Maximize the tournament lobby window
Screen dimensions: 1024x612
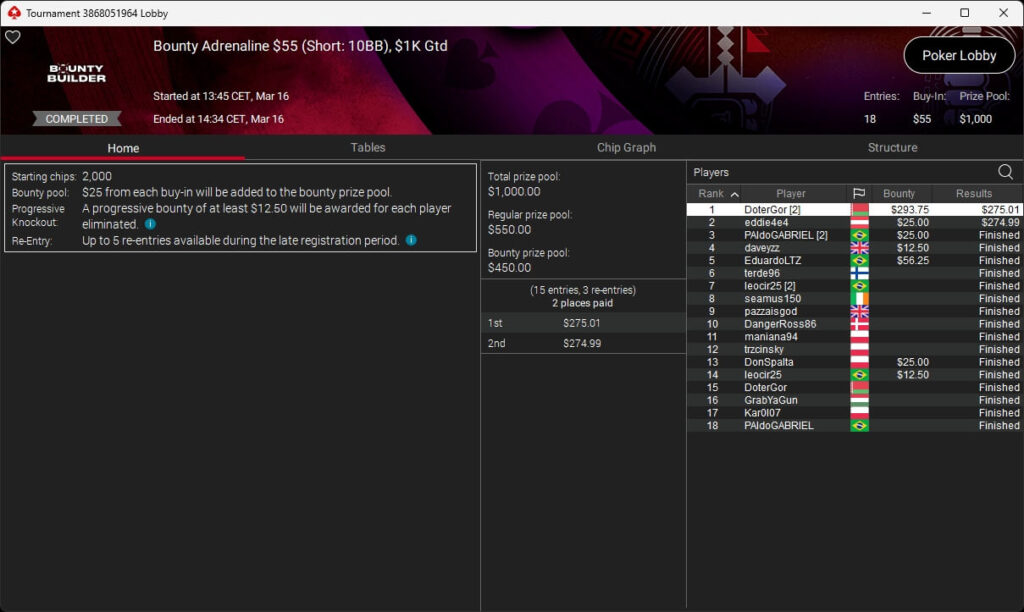pos(965,13)
